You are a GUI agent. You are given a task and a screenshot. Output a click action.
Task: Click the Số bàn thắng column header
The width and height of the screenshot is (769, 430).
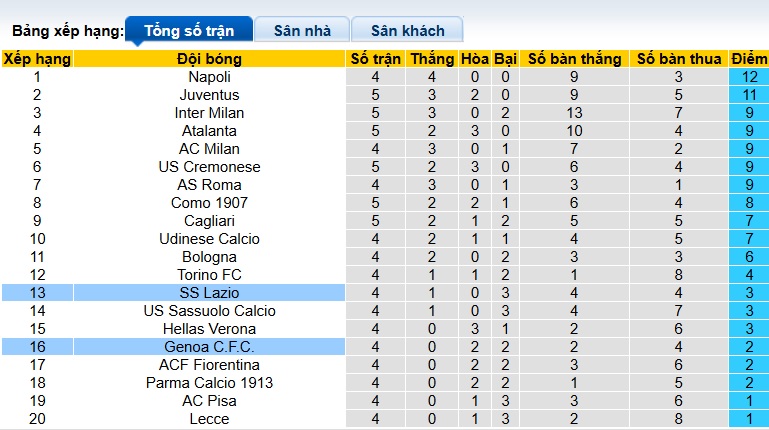coord(574,59)
